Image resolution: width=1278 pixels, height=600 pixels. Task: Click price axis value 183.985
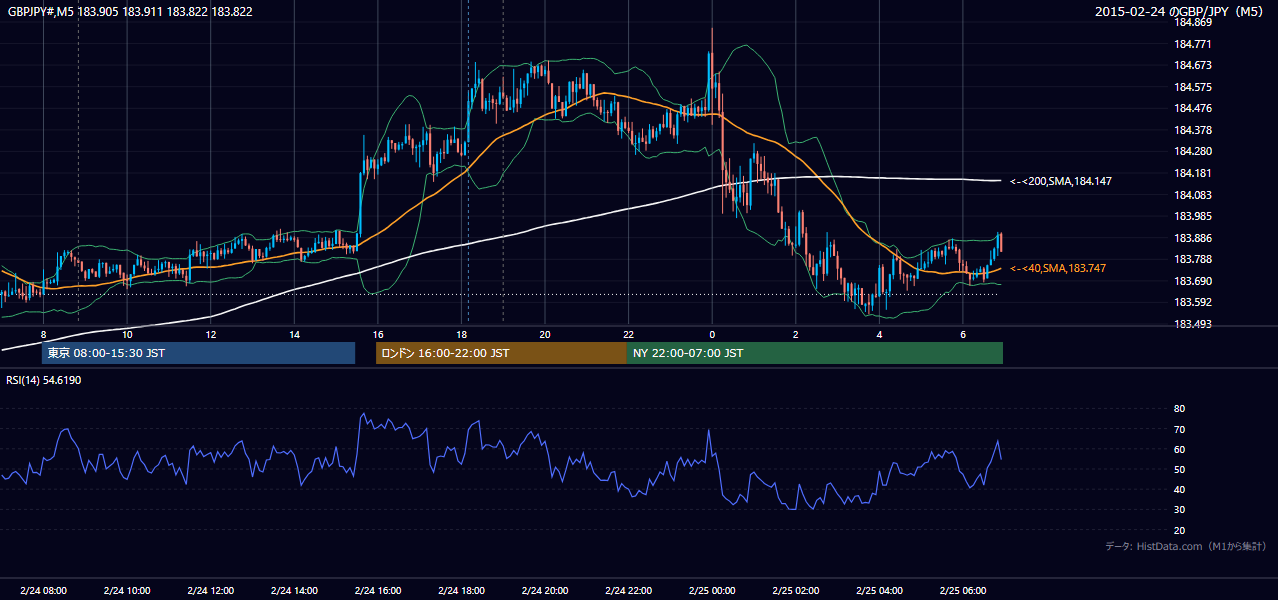(x=1193, y=216)
